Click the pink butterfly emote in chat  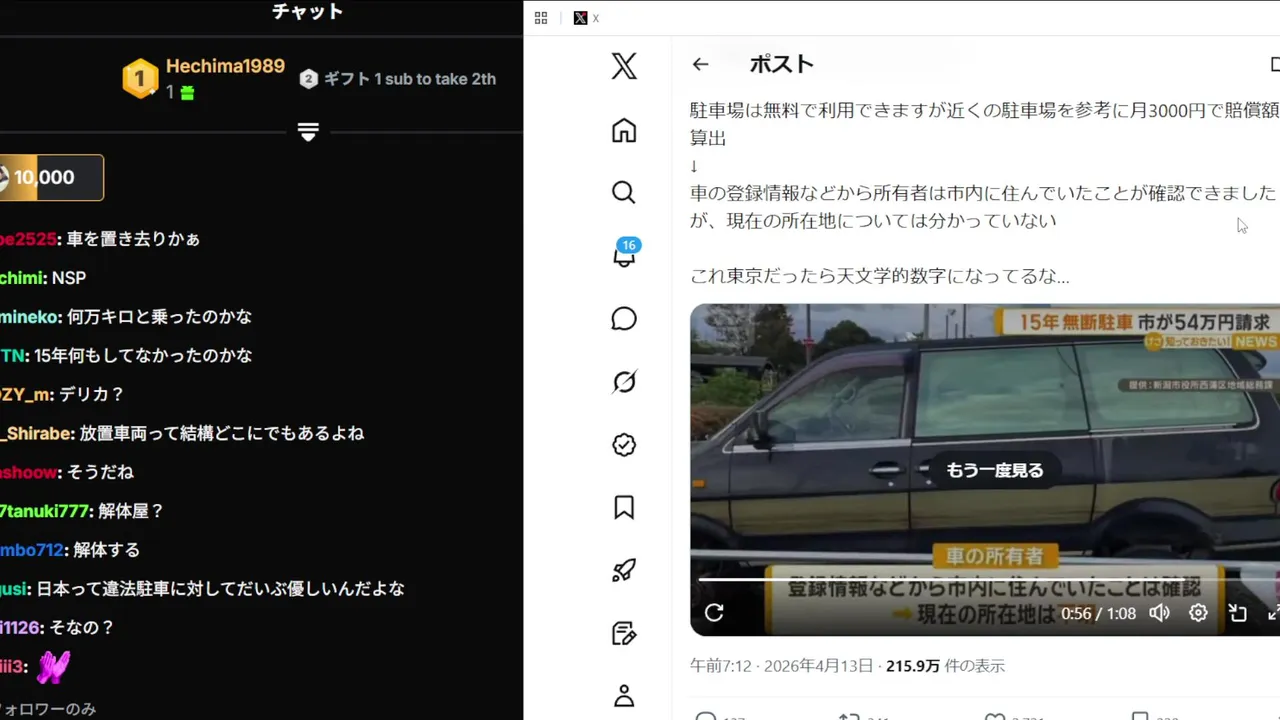(x=53, y=667)
